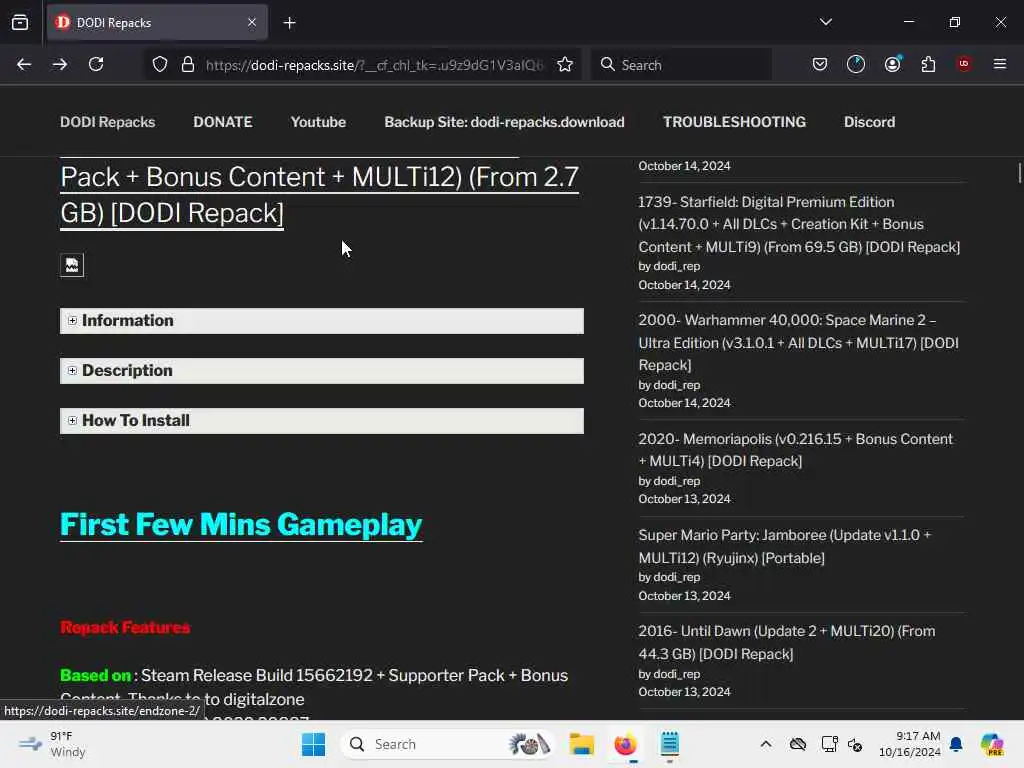Open Memoriapolis repack post
This screenshot has width=1024, height=768.
pos(795,450)
